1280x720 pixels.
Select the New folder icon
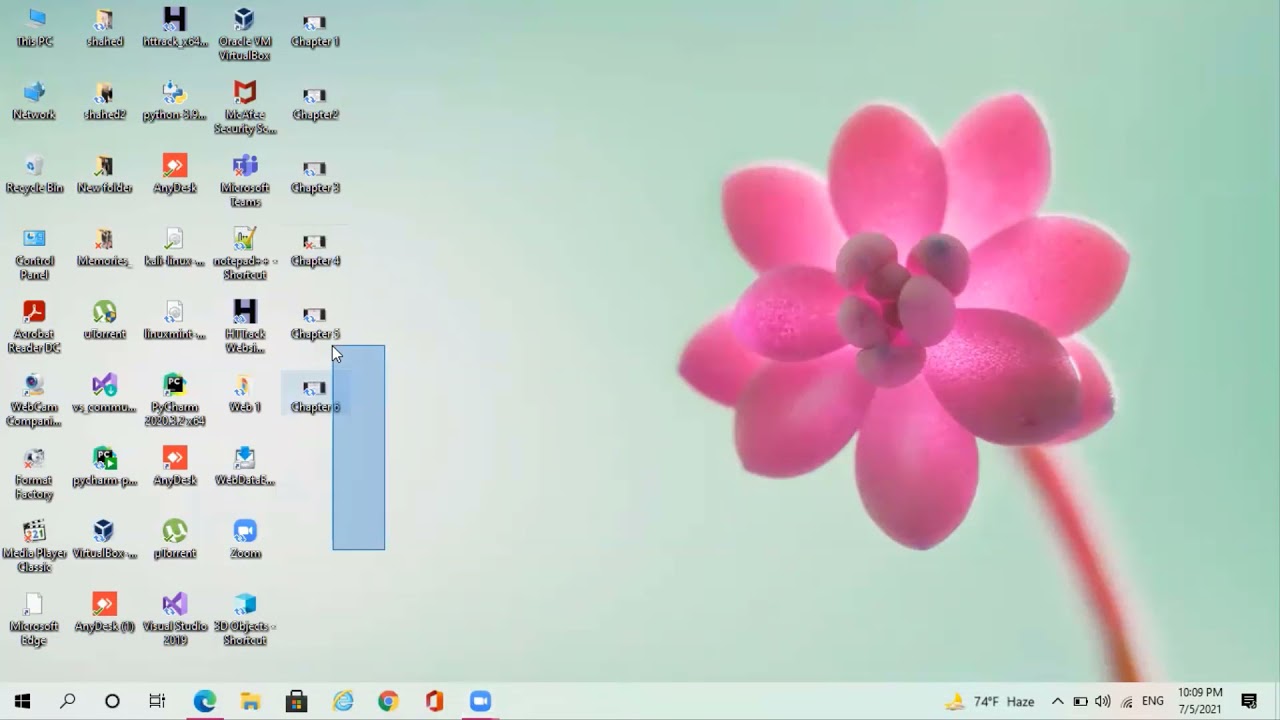tap(104, 174)
